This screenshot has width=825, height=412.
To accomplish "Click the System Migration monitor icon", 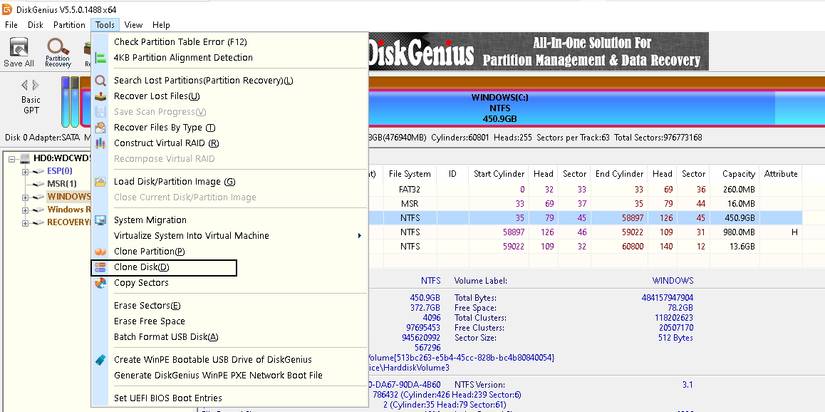I will pos(100,220).
